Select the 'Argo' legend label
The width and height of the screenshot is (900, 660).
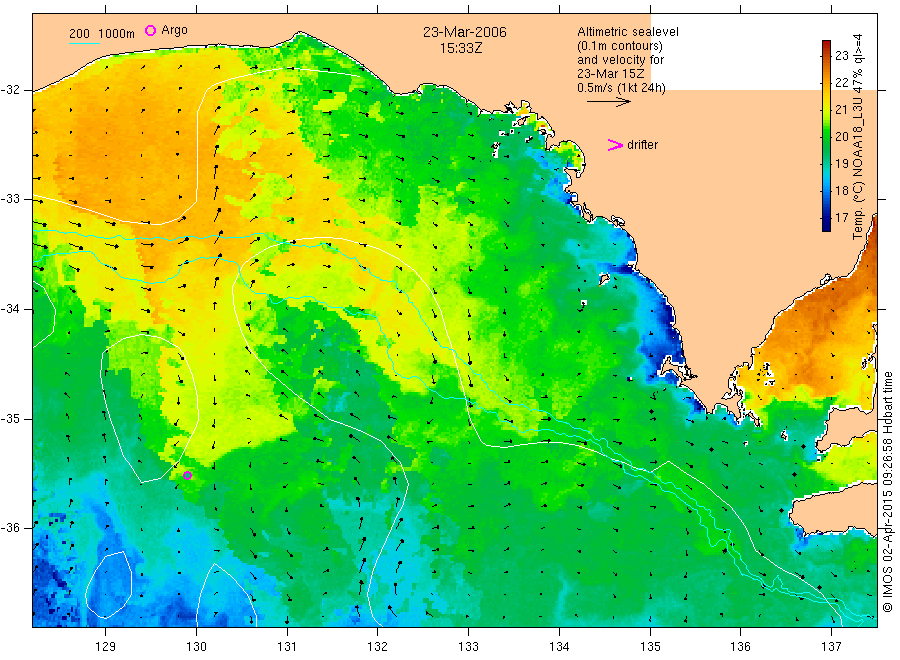point(174,30)
